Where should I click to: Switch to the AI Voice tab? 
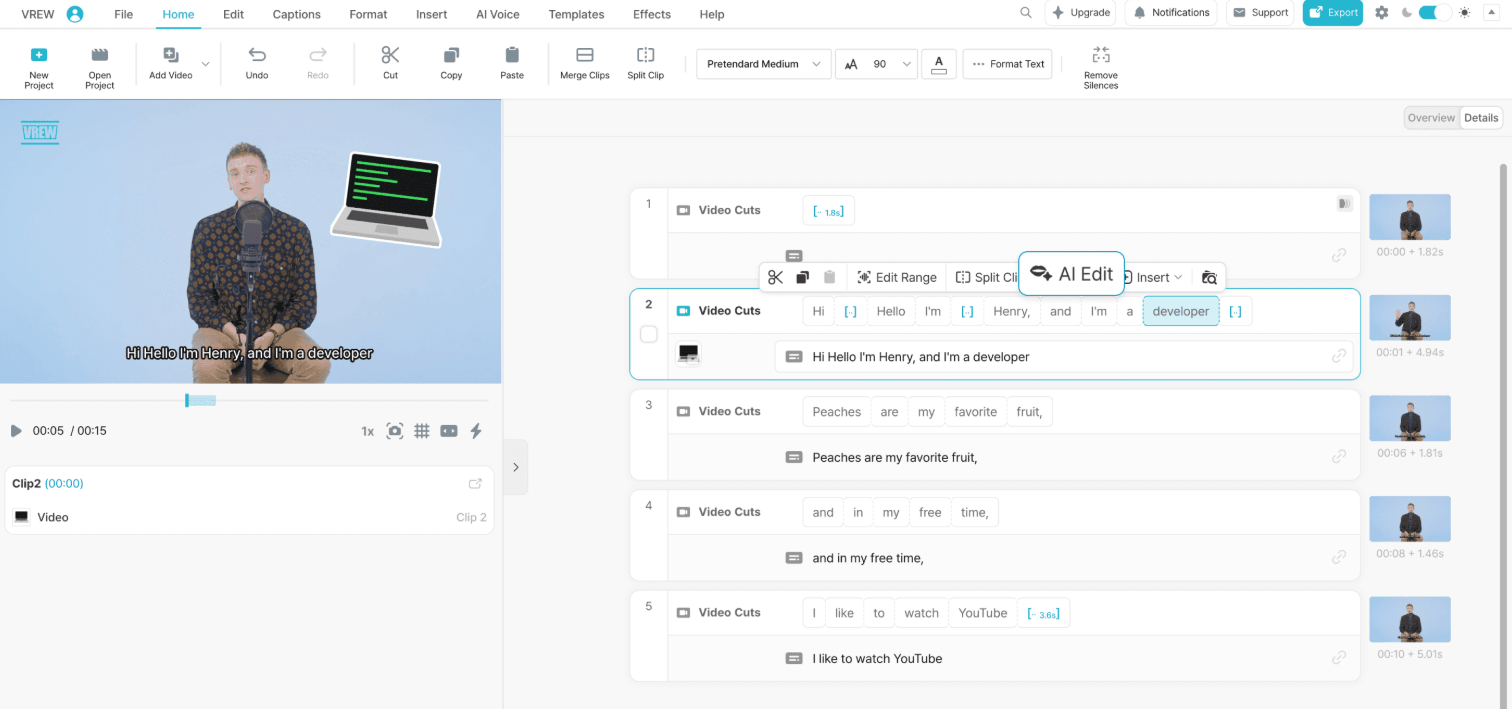coord(498,14)
